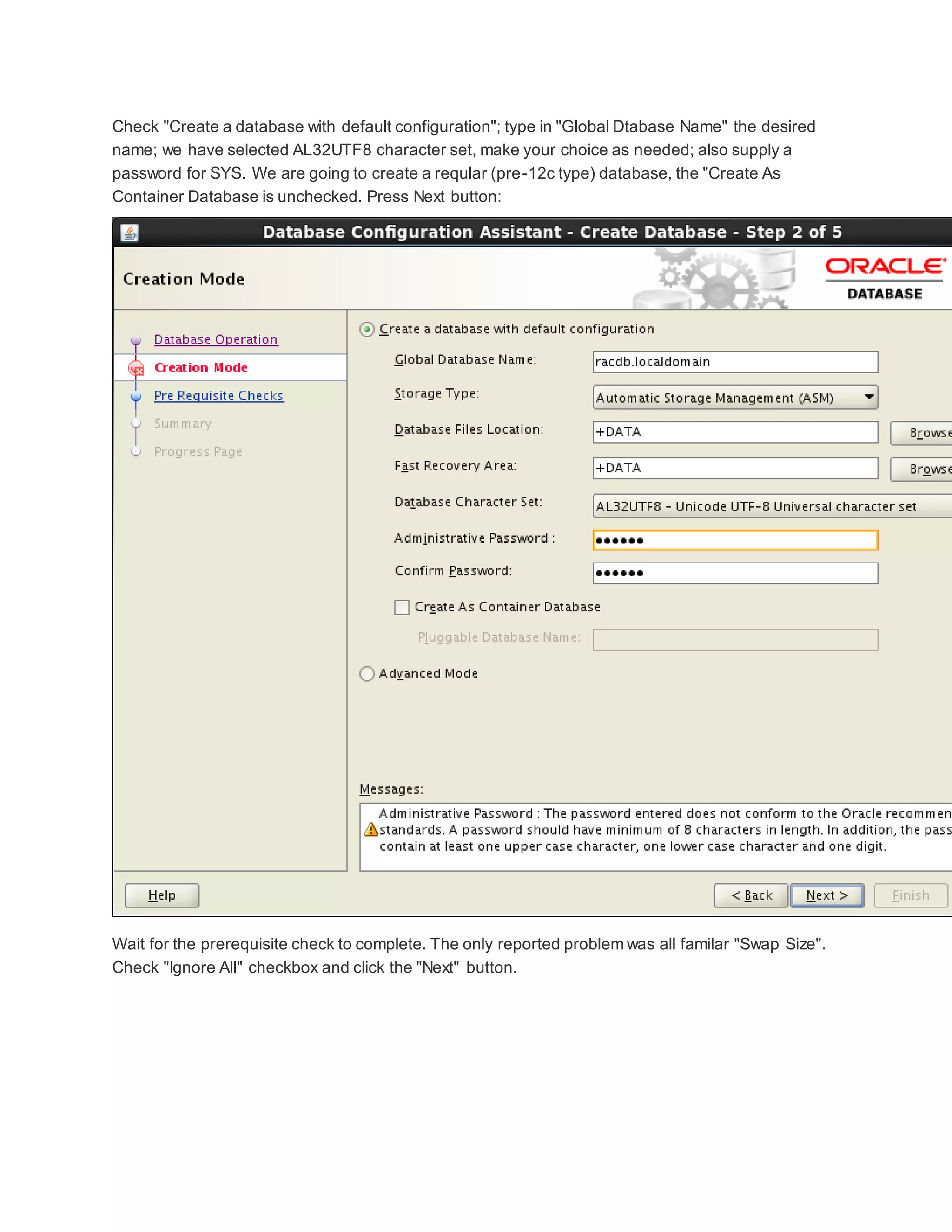This screenshot has width=952, height=1232.
Task: Browse for Database Files Location
Action: click(921, 433)
